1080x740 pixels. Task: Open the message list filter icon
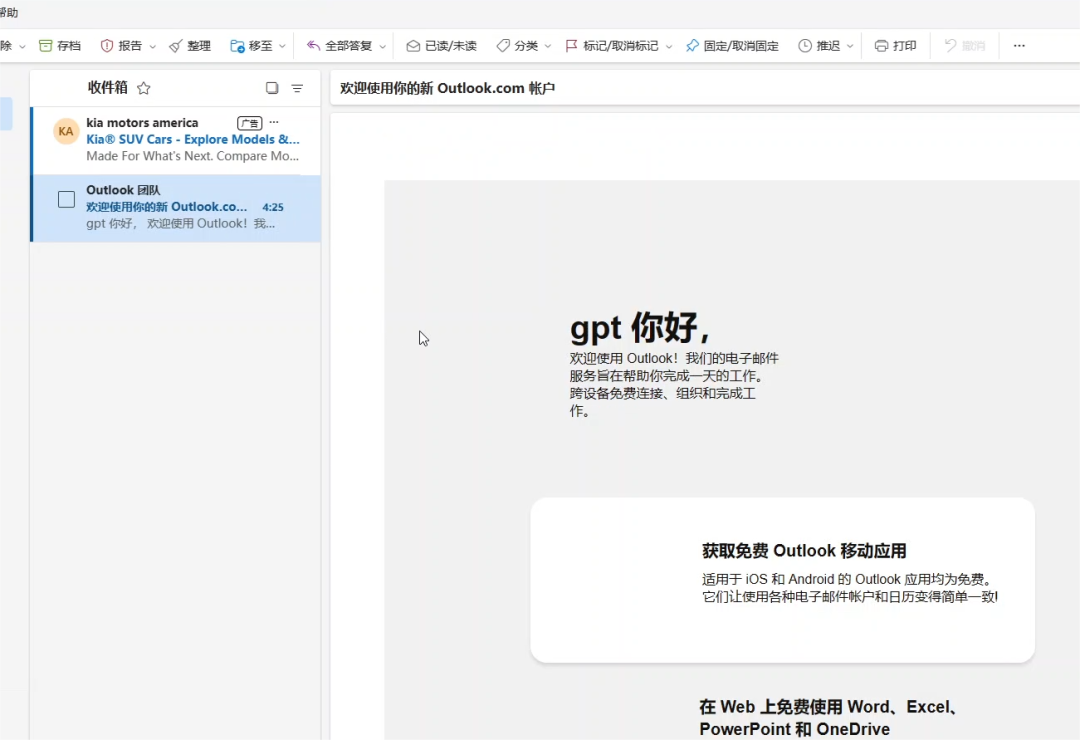pos(297,88)
